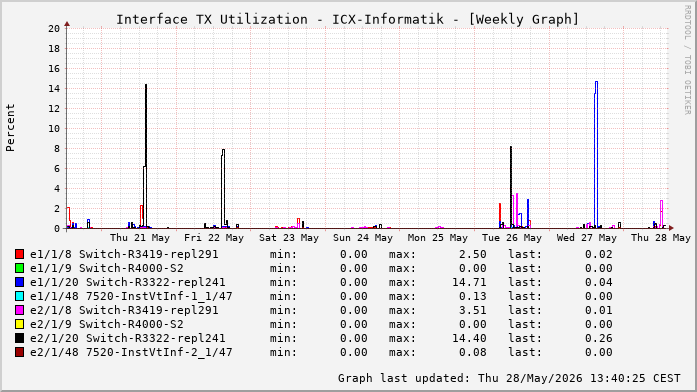
Task: Click the legend label e1/1/8 Switch-R3419-repl291
Action: pos(124,254)
